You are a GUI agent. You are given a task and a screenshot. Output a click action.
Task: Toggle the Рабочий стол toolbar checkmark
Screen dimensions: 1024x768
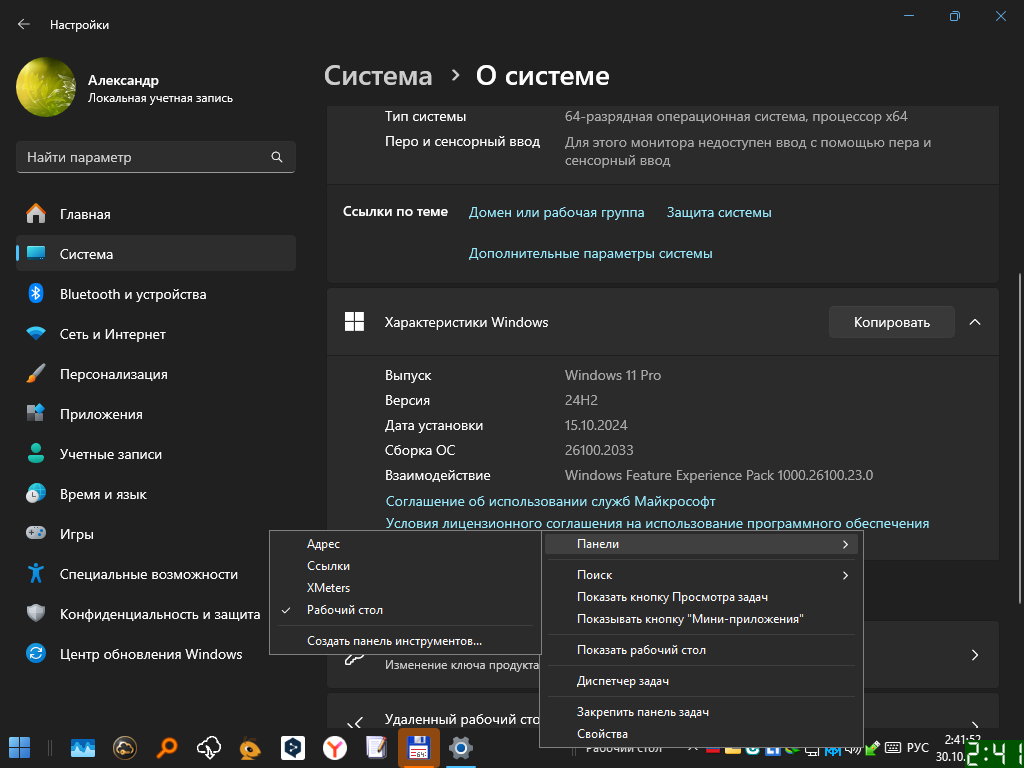tap(344, 610)
